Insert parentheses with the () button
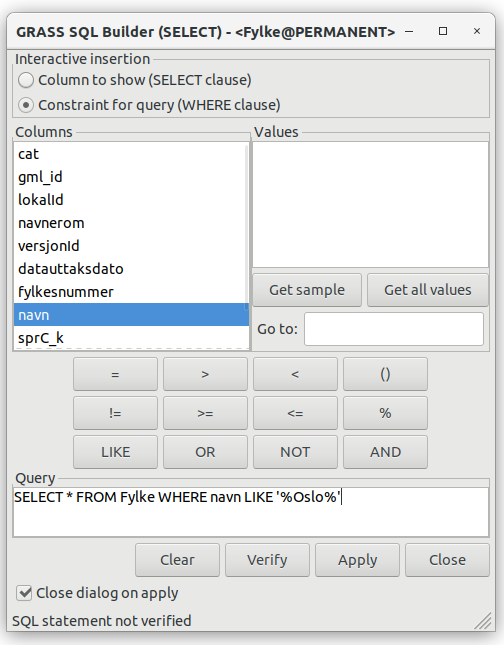Image resolution: width=504 pixels, height=645 pixels. pos(386,374)
